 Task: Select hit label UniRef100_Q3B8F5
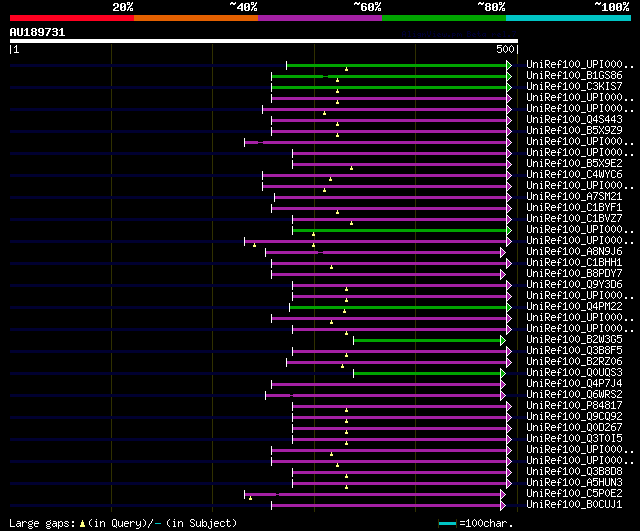[x=574, y=351]
